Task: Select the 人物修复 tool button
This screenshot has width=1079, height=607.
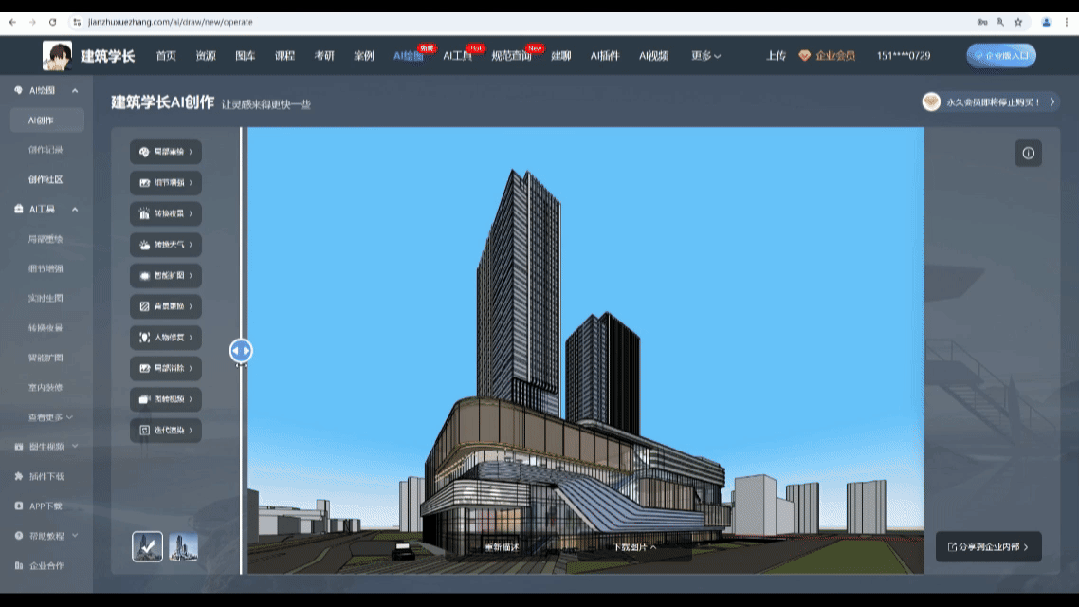Action: [166, 337]
